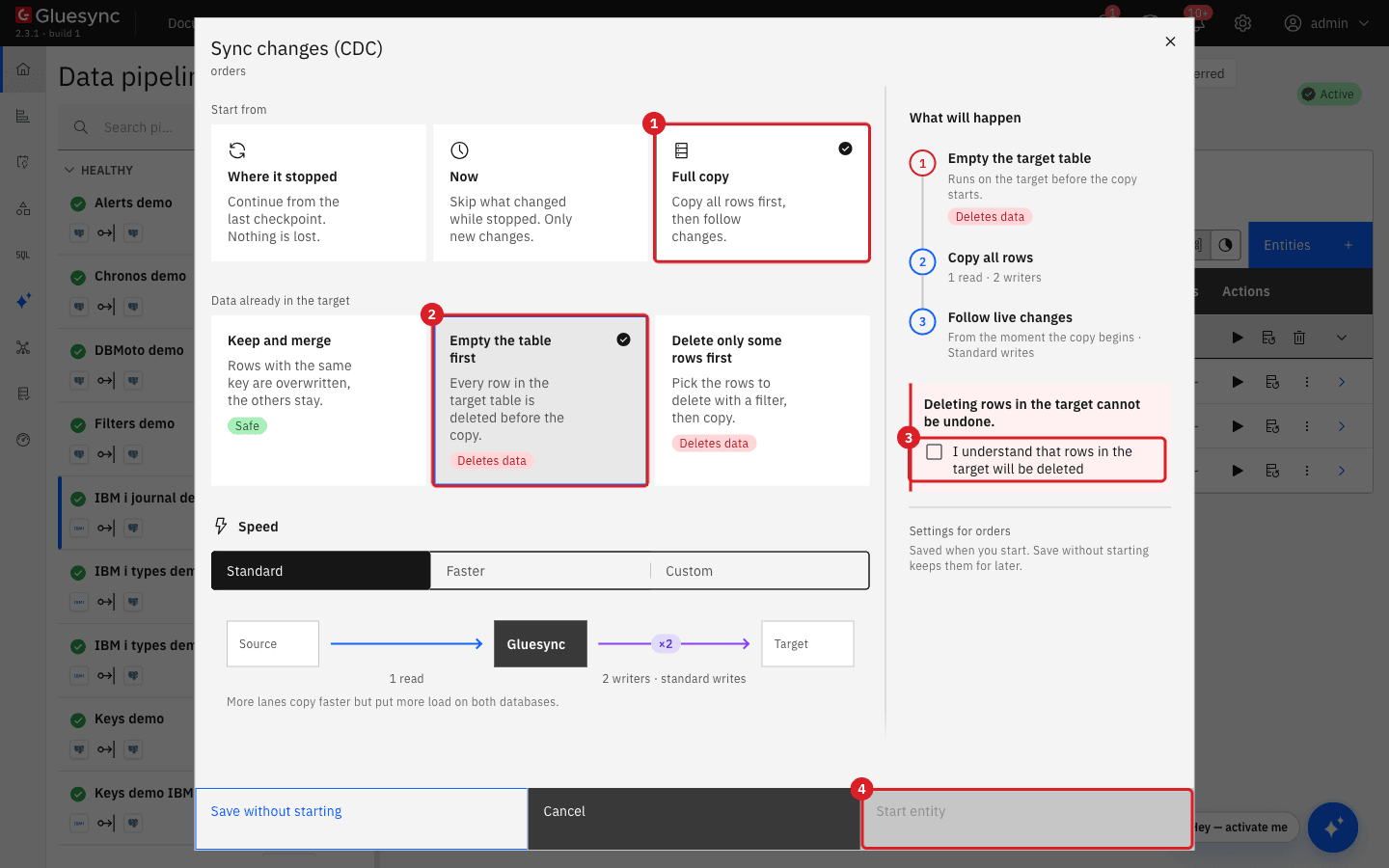Screen dimensions: 1389x868
Task: Open the AI sparkle icon in the sidebar
Action: point(23,301)
